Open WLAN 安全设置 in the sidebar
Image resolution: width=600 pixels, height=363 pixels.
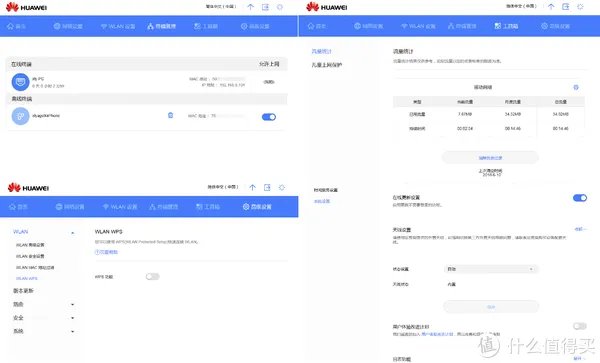click(x=30, y=256)
